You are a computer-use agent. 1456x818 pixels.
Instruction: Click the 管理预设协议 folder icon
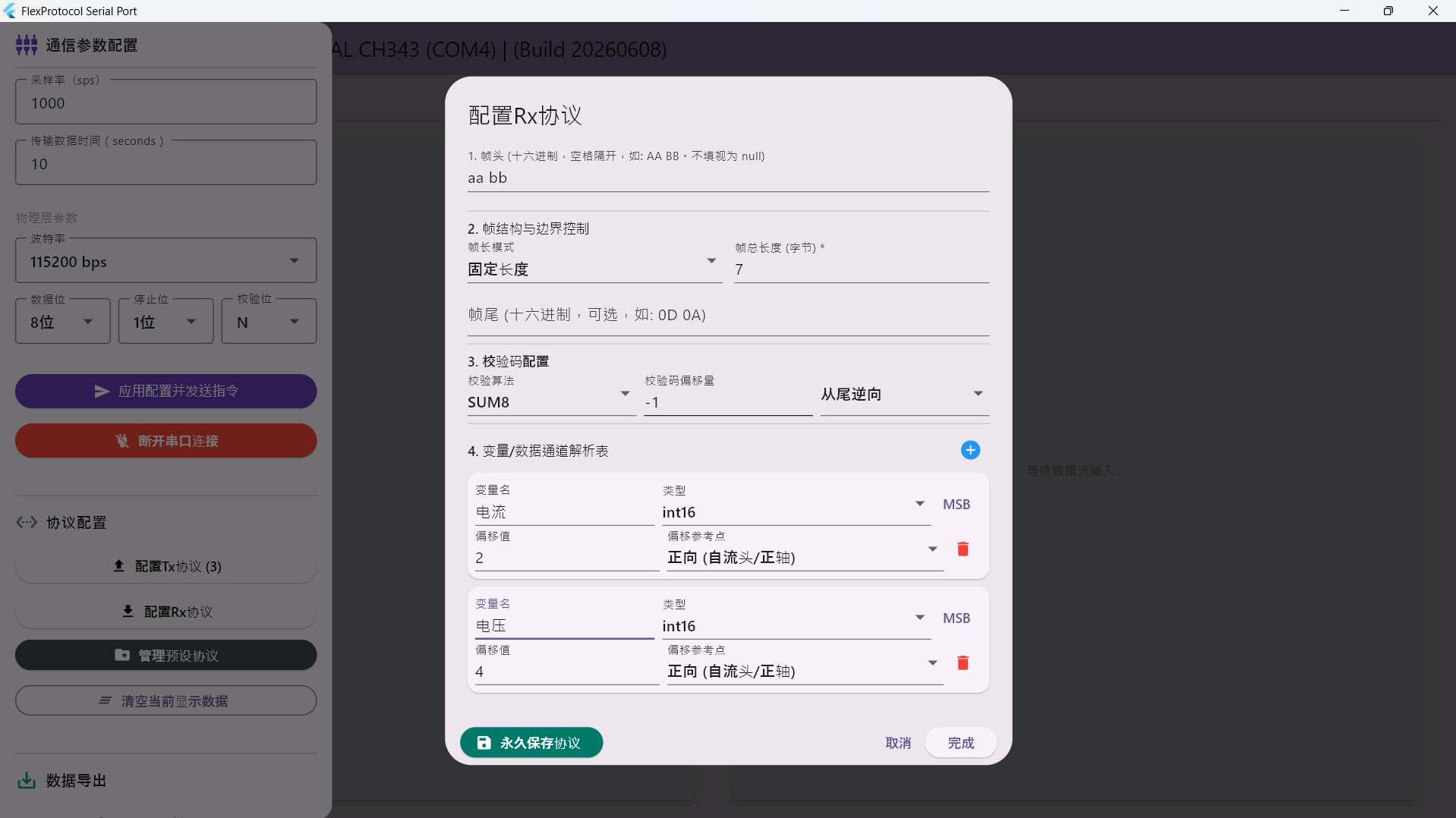coord(122,655)
